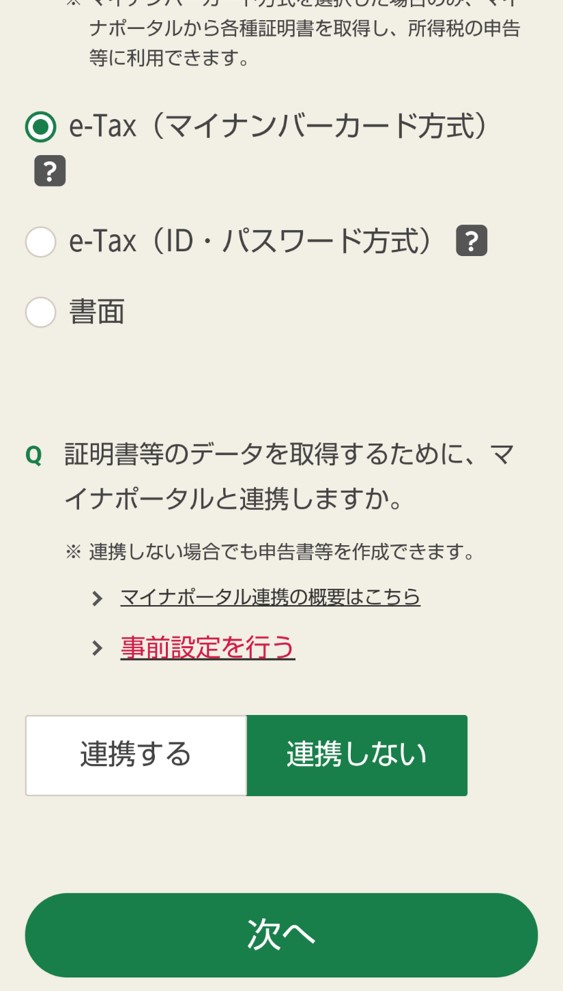Tap the 次へ button
The width and height of the screenshot is (563, 991).
(x=281, y=935)
